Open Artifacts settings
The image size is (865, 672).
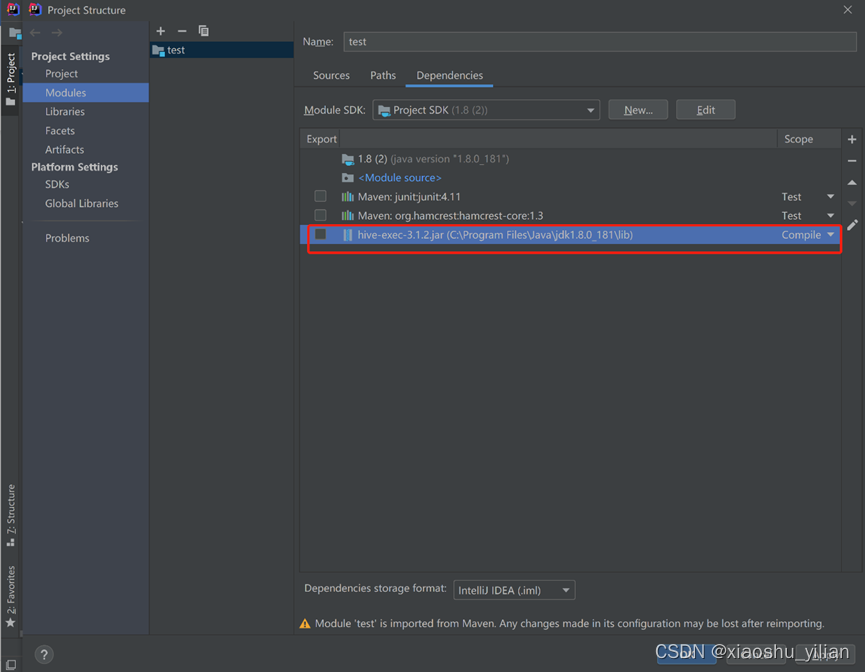click(x=65, y=150)
